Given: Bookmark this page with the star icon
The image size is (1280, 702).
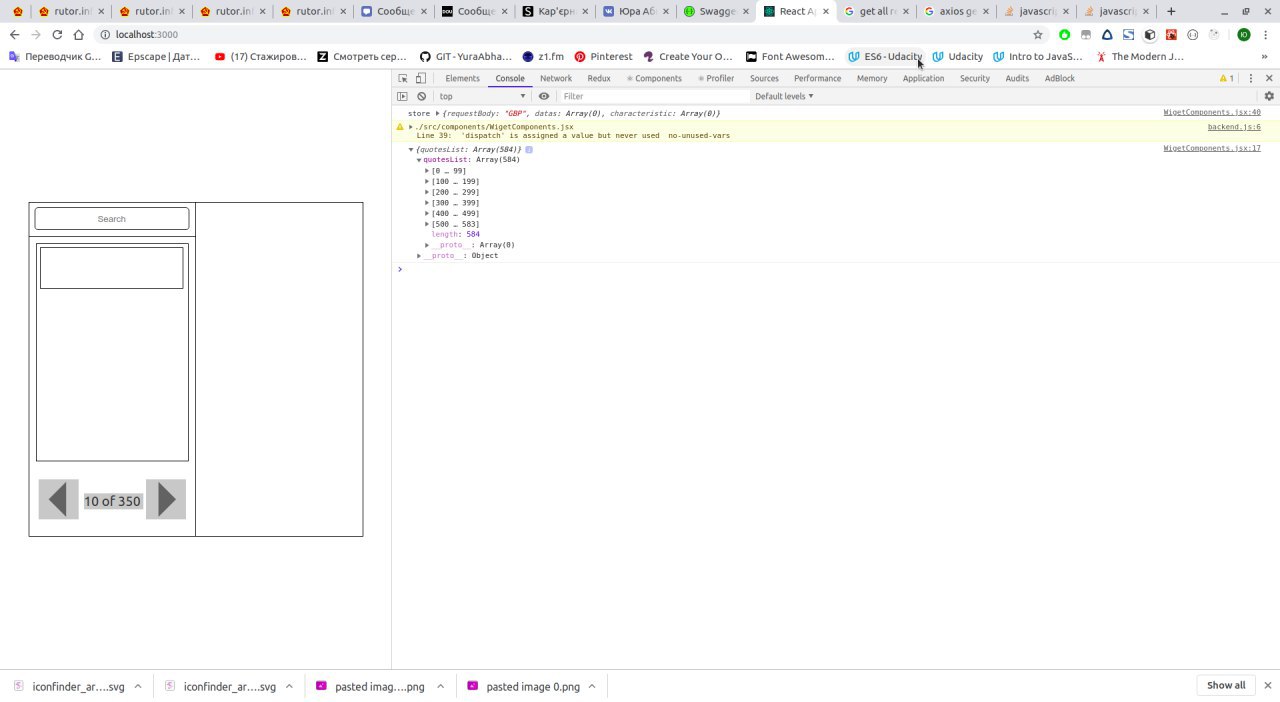Looking at the screenshot, I should point(1038,34).
